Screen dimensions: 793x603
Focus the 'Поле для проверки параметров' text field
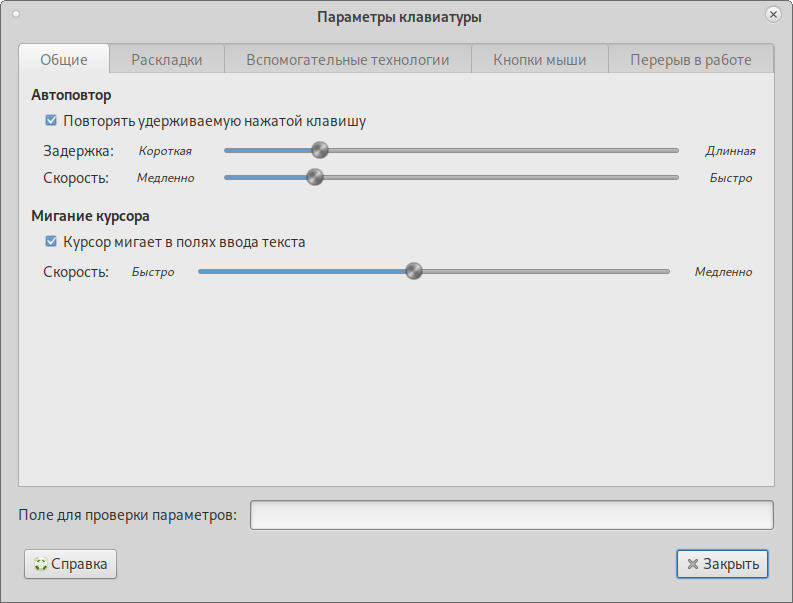[x=511, y=515]
